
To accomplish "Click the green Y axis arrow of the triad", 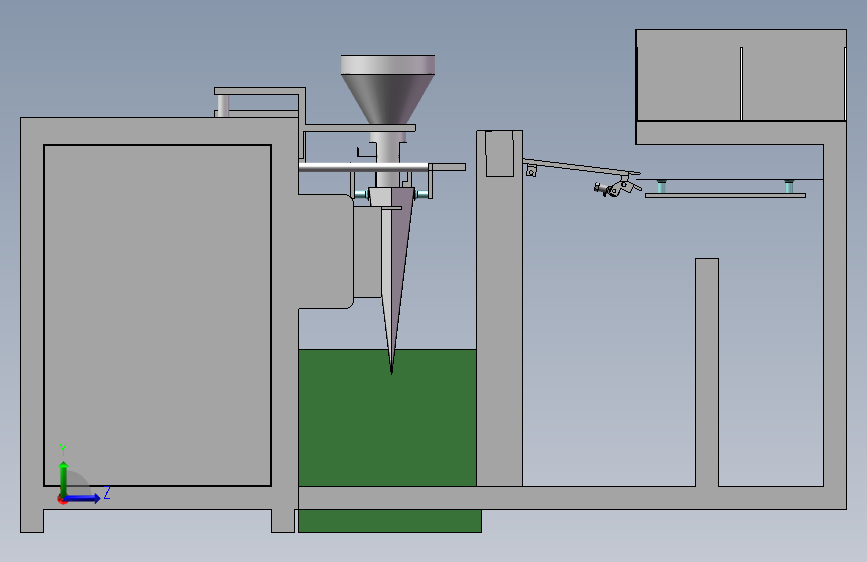I will [64, 478].
